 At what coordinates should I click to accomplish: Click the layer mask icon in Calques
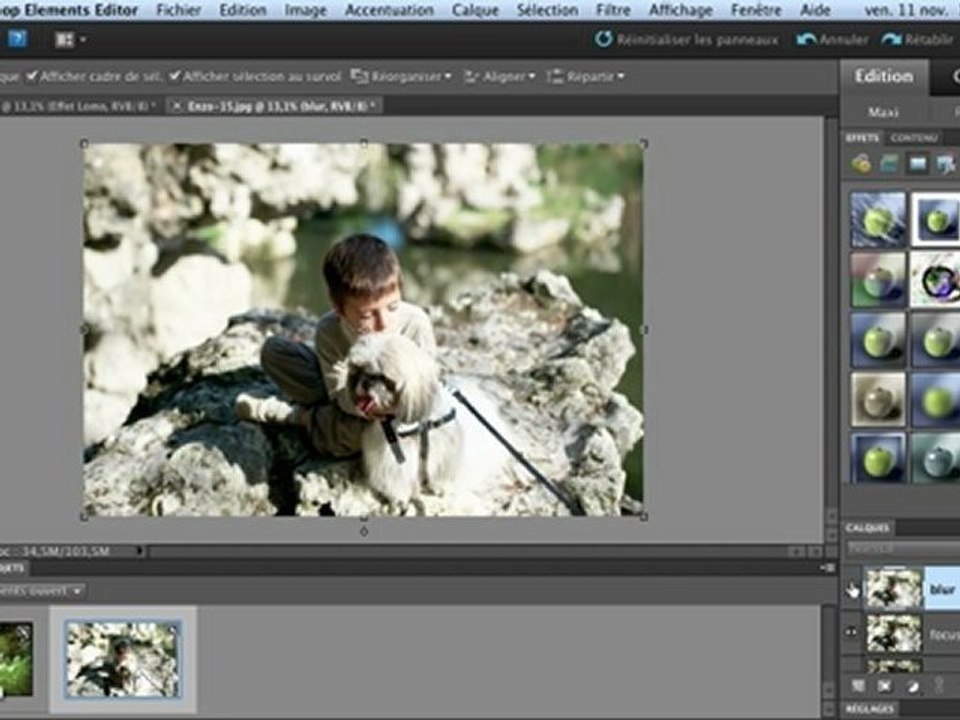click(885, 686)
